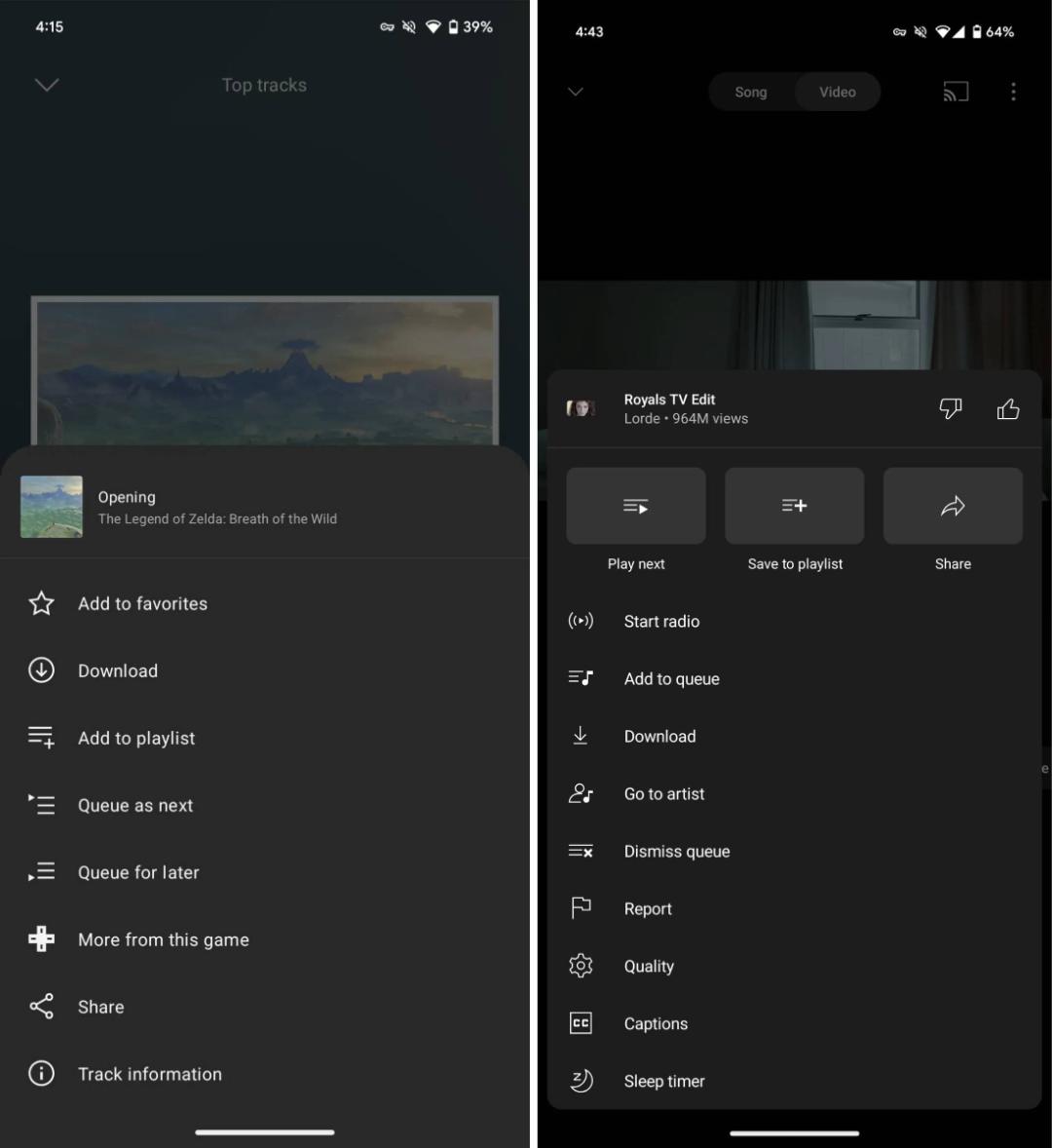Tap the download circle icon in Zelda menu
The image size is (1052, 1148).
click(41, 670)
